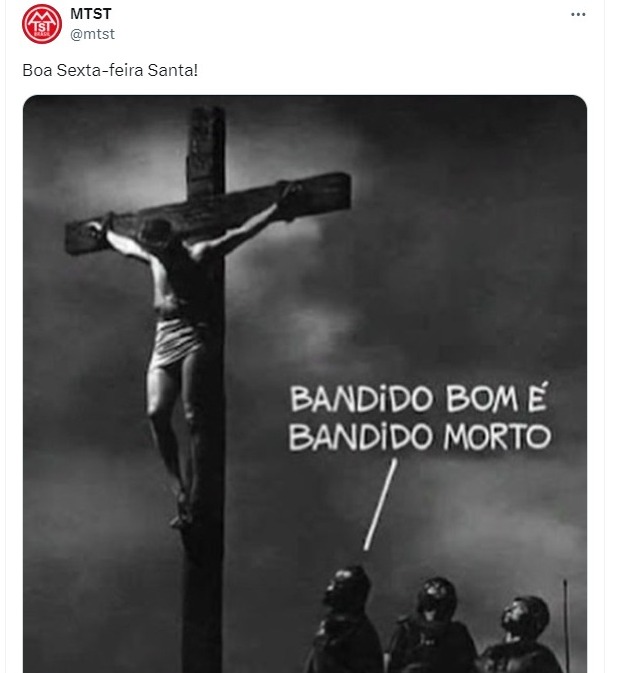Open the MTST profile avatar
The height and width of the screenshot is (673, 617).
[42, 24]
